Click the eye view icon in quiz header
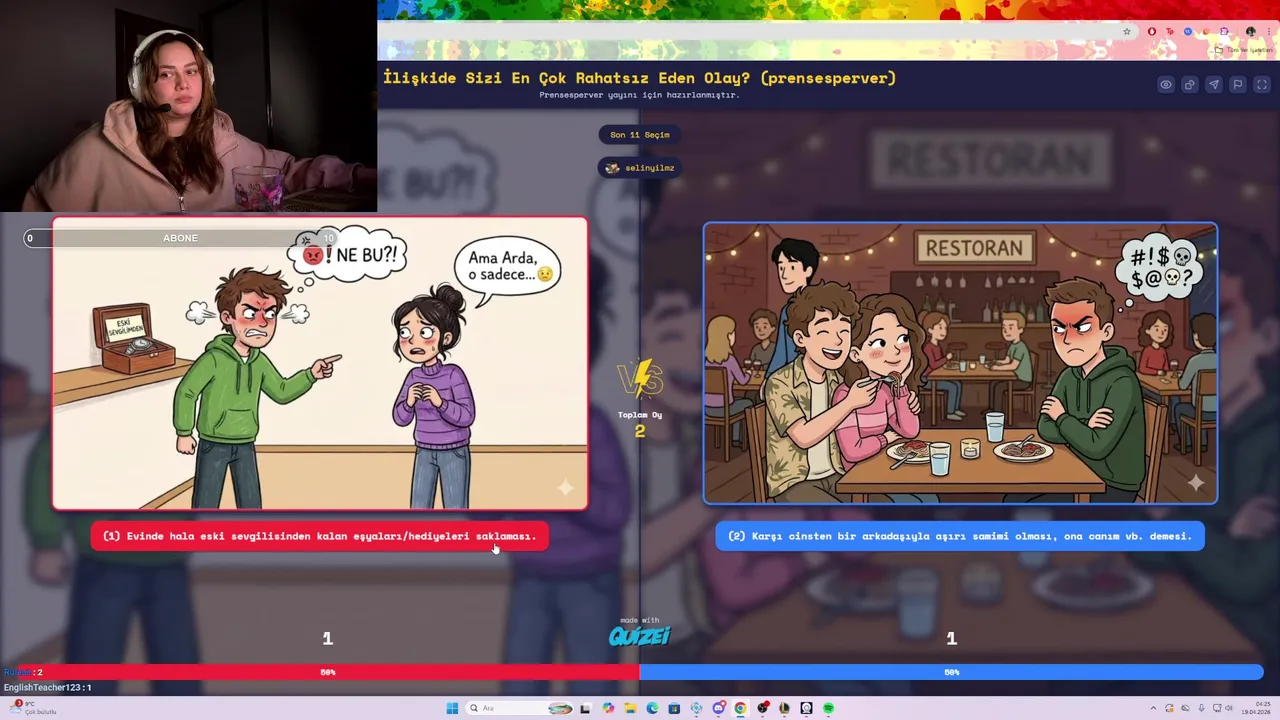The width and height of the screenshot is (1280, 720). pos(1166,85)
